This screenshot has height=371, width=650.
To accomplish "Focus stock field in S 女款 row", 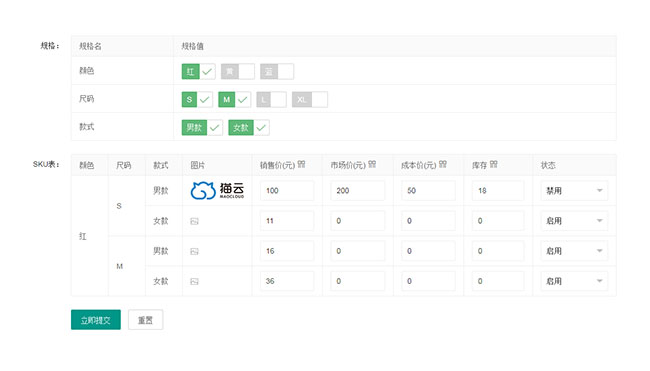I will point(498,221).
